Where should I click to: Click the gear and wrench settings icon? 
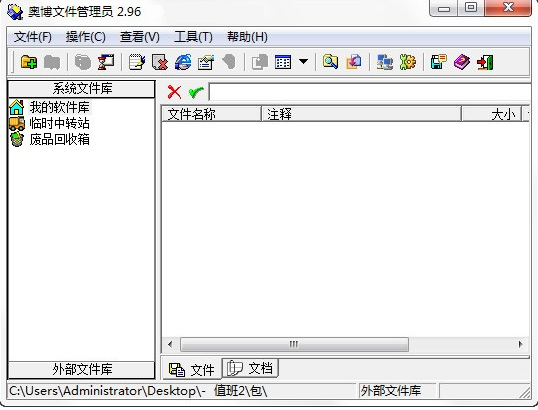408,62
